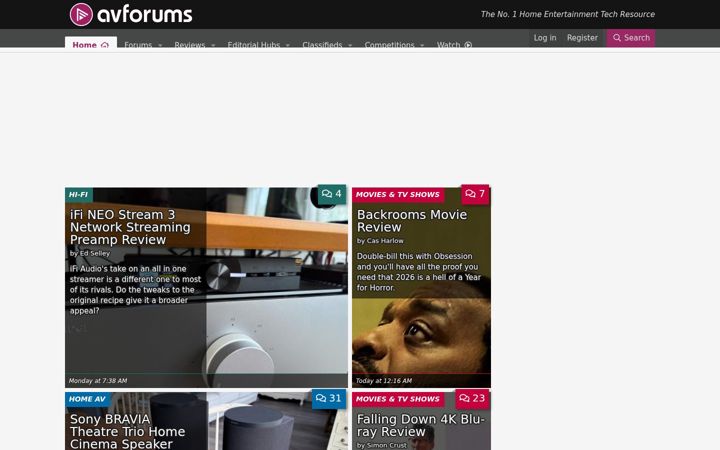Click Movies & TV Shows tag on Backrooms card
The height and width of the screenshot is (450, 720).
398,195
